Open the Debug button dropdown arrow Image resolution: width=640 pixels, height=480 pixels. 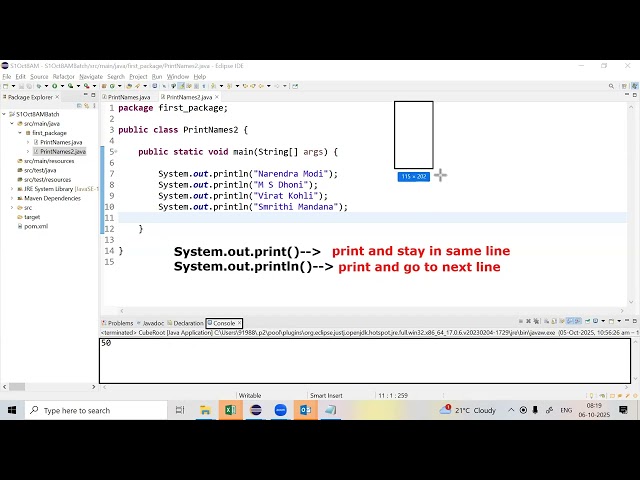pos(46,86)
